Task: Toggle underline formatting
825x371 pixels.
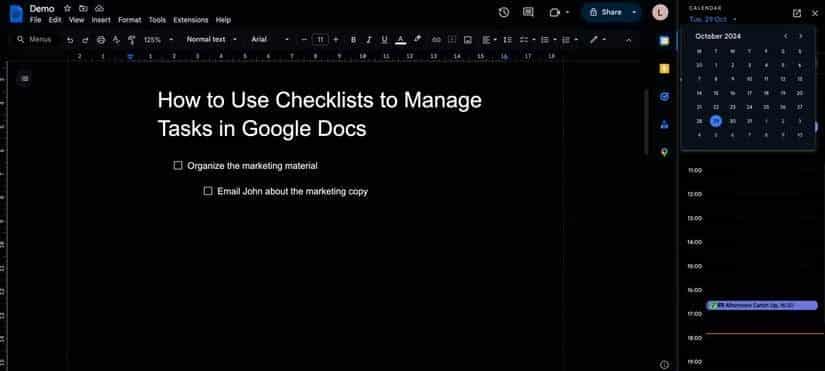Action: click(384, 39)
